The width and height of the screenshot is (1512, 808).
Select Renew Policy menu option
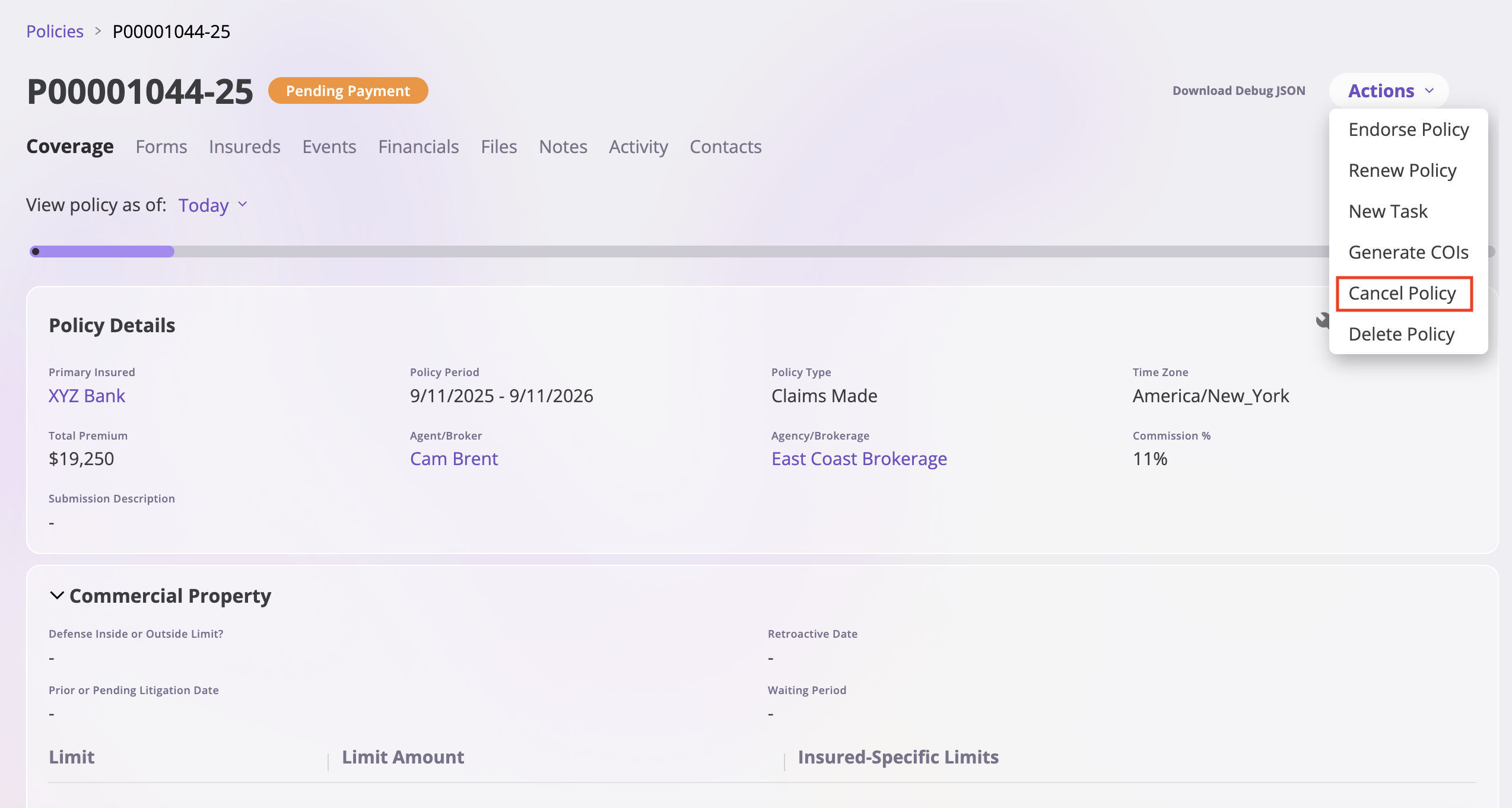pyautogui.click(x=1402, y=170)
